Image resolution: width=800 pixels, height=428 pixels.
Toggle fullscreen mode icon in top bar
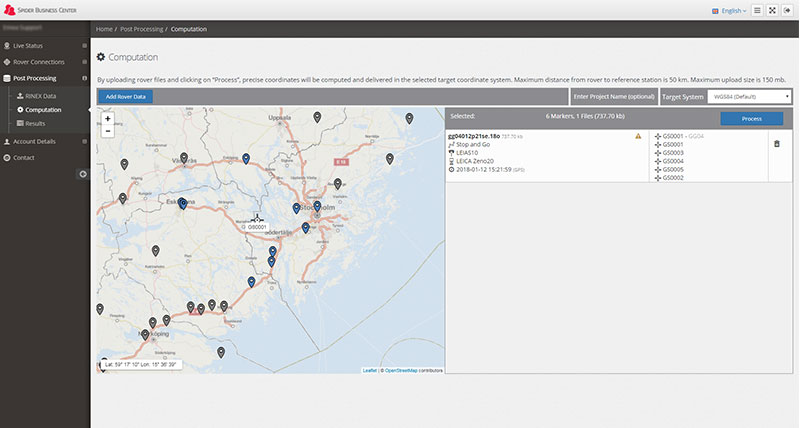click(772, 10)
